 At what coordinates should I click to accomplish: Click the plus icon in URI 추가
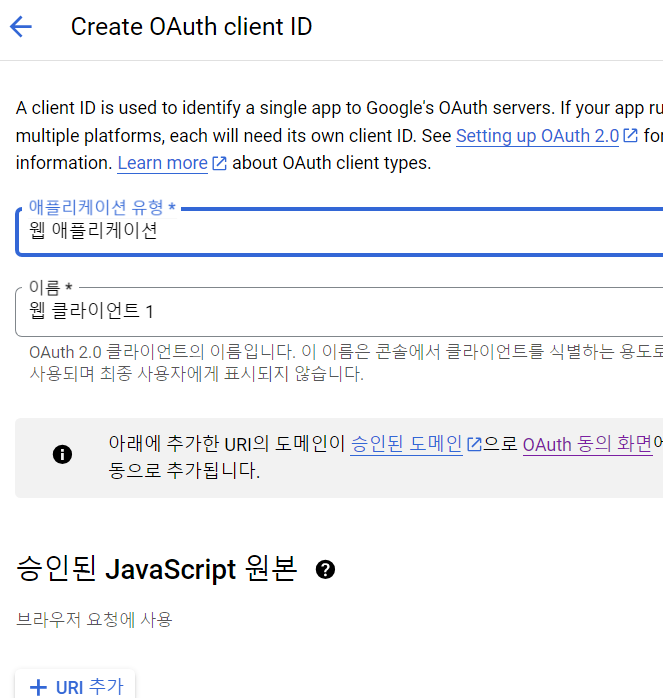tap(38, 687)
